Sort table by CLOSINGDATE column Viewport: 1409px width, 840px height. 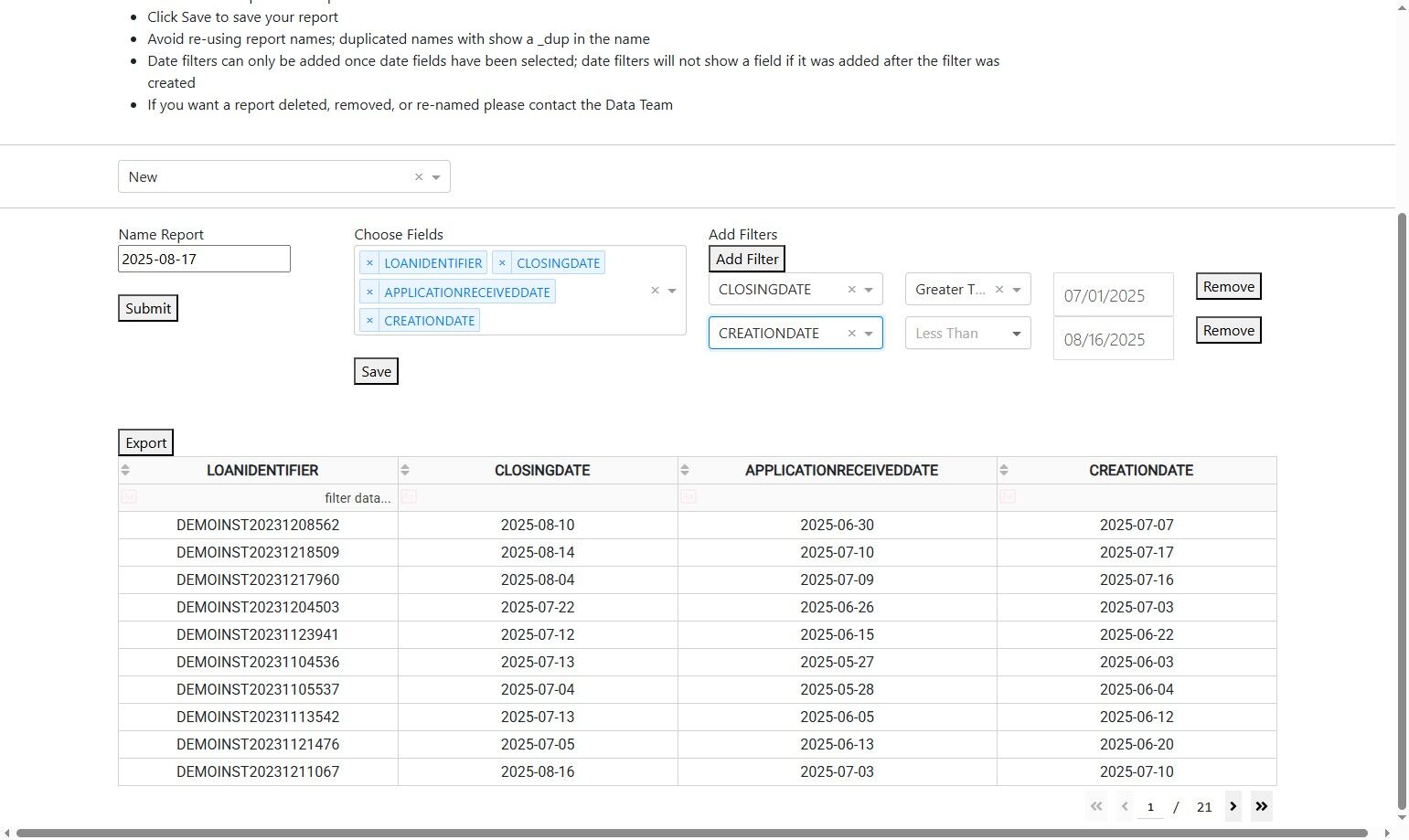[405, 470]
